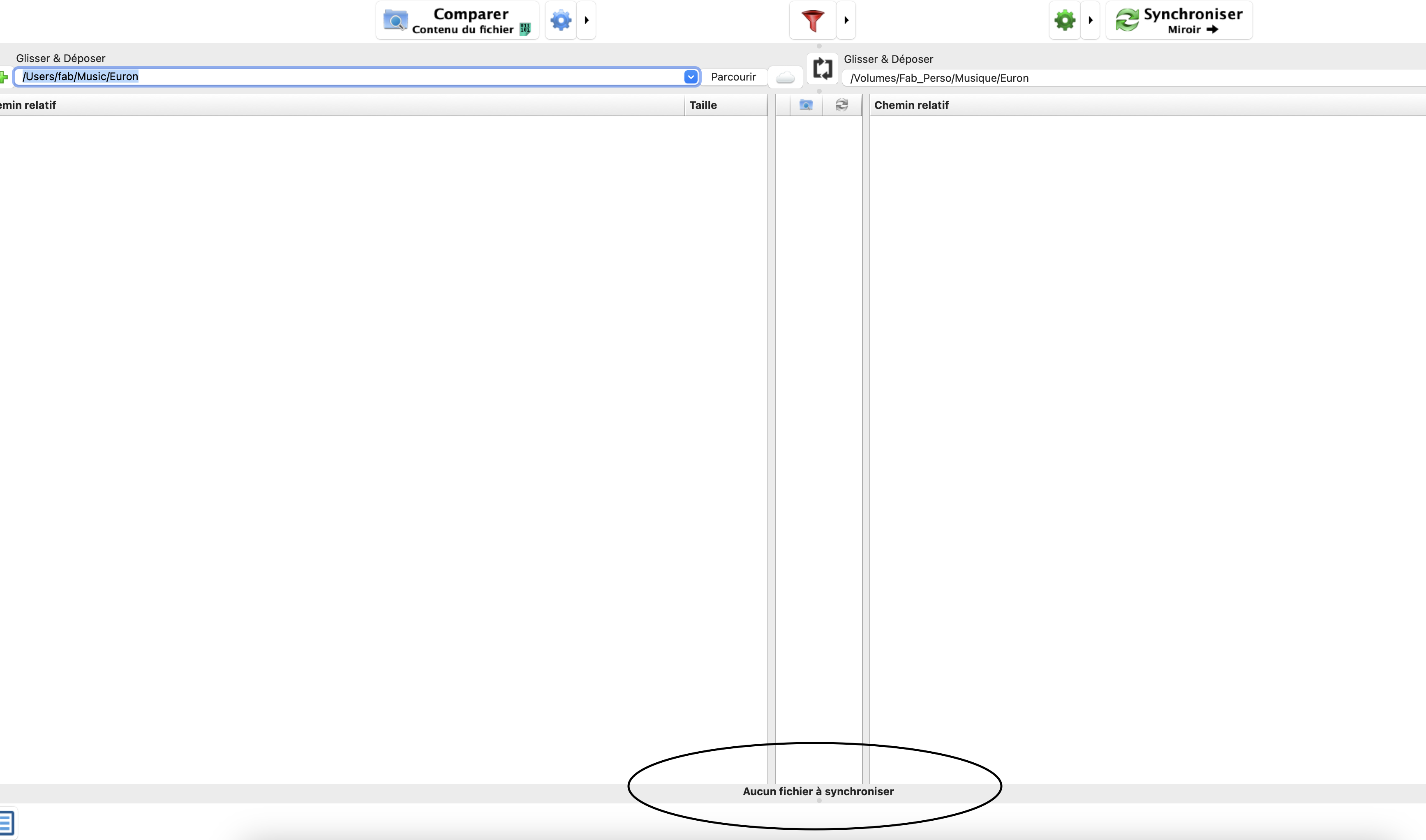Click Parcourir to browse left folder
Viewport: 1426px width, 840px height.
click(x=734, y=77)
